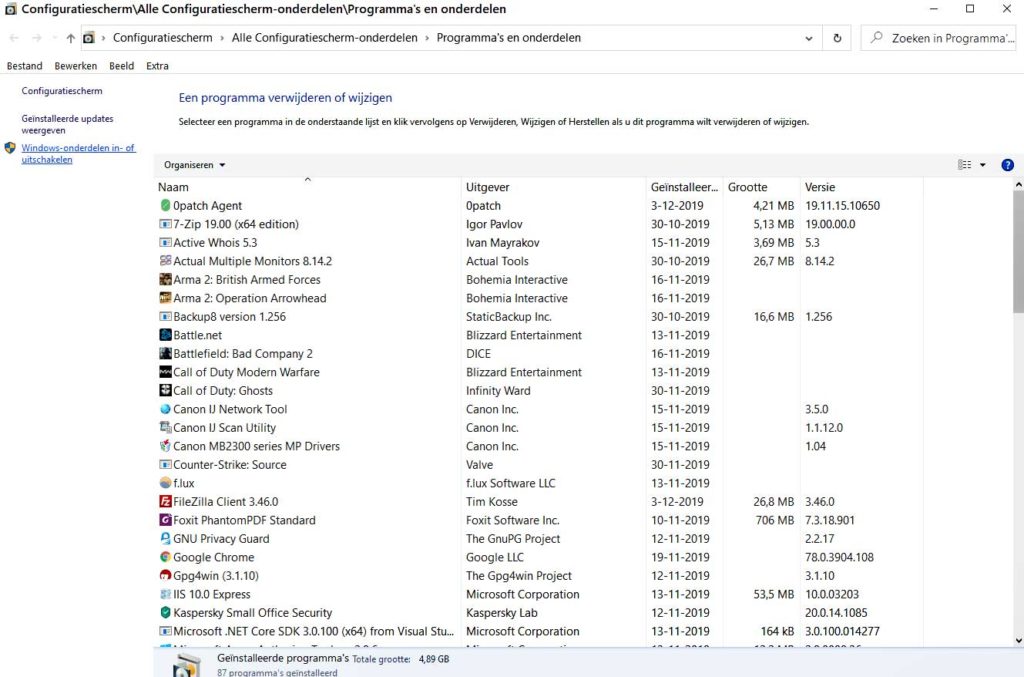Open the Configuratiescherm sidebar link

click(62, 91)
